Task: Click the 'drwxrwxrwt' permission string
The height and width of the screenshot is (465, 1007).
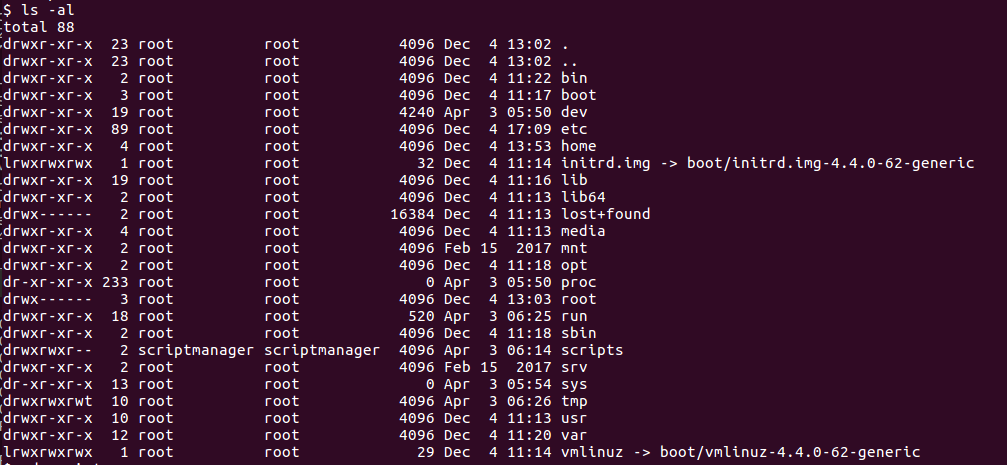Action: pos(48,401)
